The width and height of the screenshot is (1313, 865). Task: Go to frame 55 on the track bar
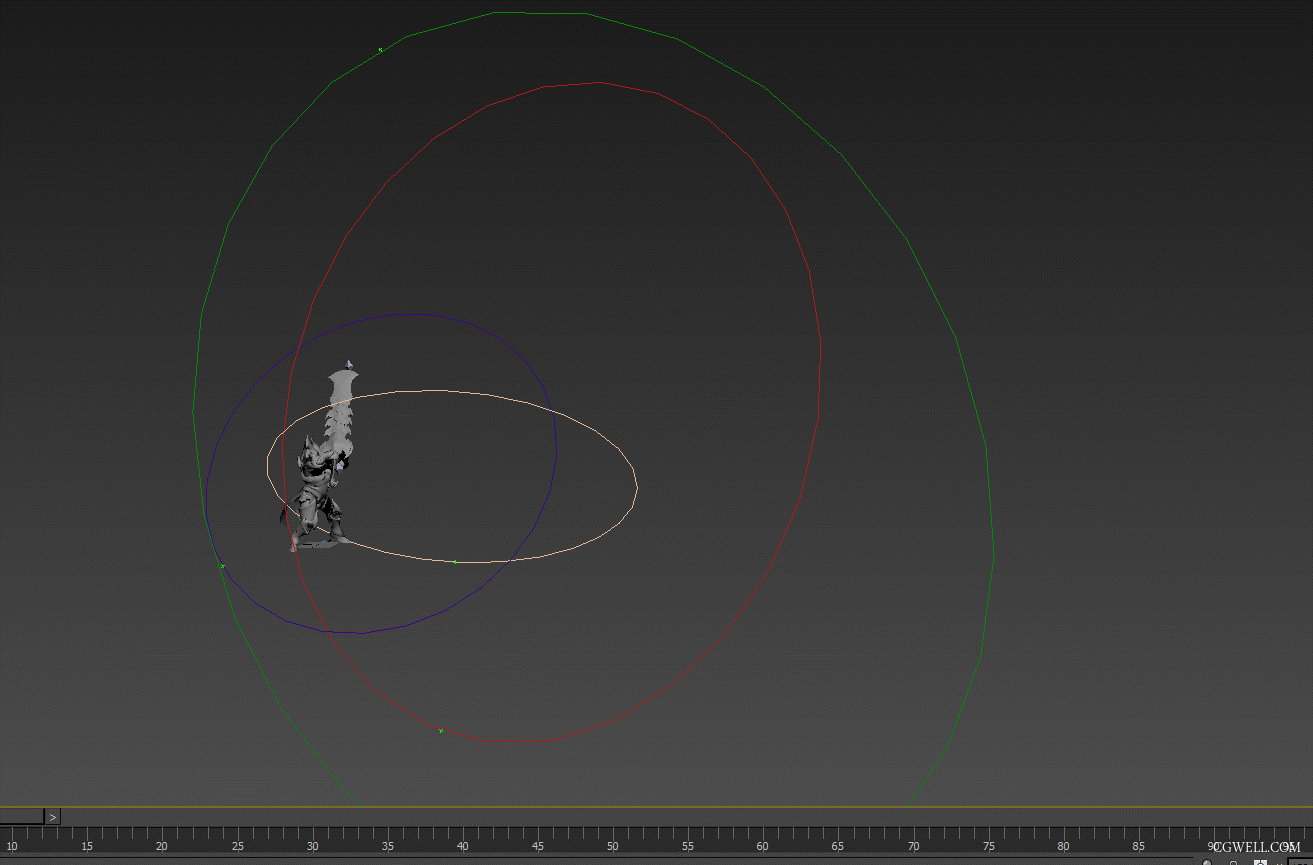coord(688,846)
